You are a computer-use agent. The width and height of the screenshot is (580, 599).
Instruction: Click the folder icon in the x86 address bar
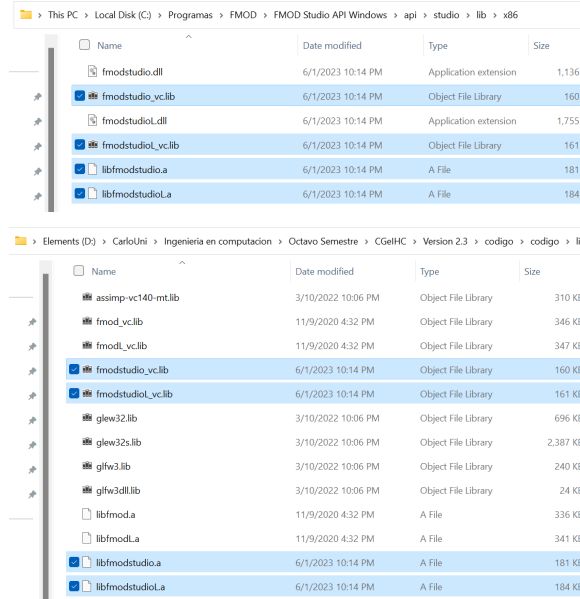click(x=26, y=15)
